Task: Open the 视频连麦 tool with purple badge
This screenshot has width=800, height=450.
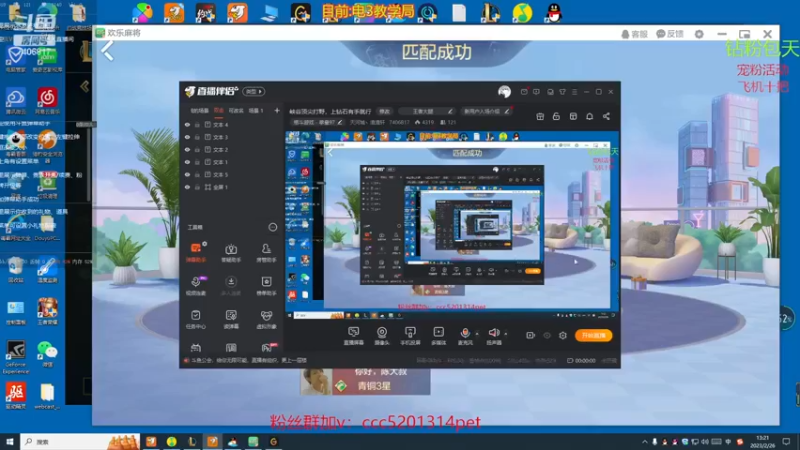Action: (x=196, y=286)
